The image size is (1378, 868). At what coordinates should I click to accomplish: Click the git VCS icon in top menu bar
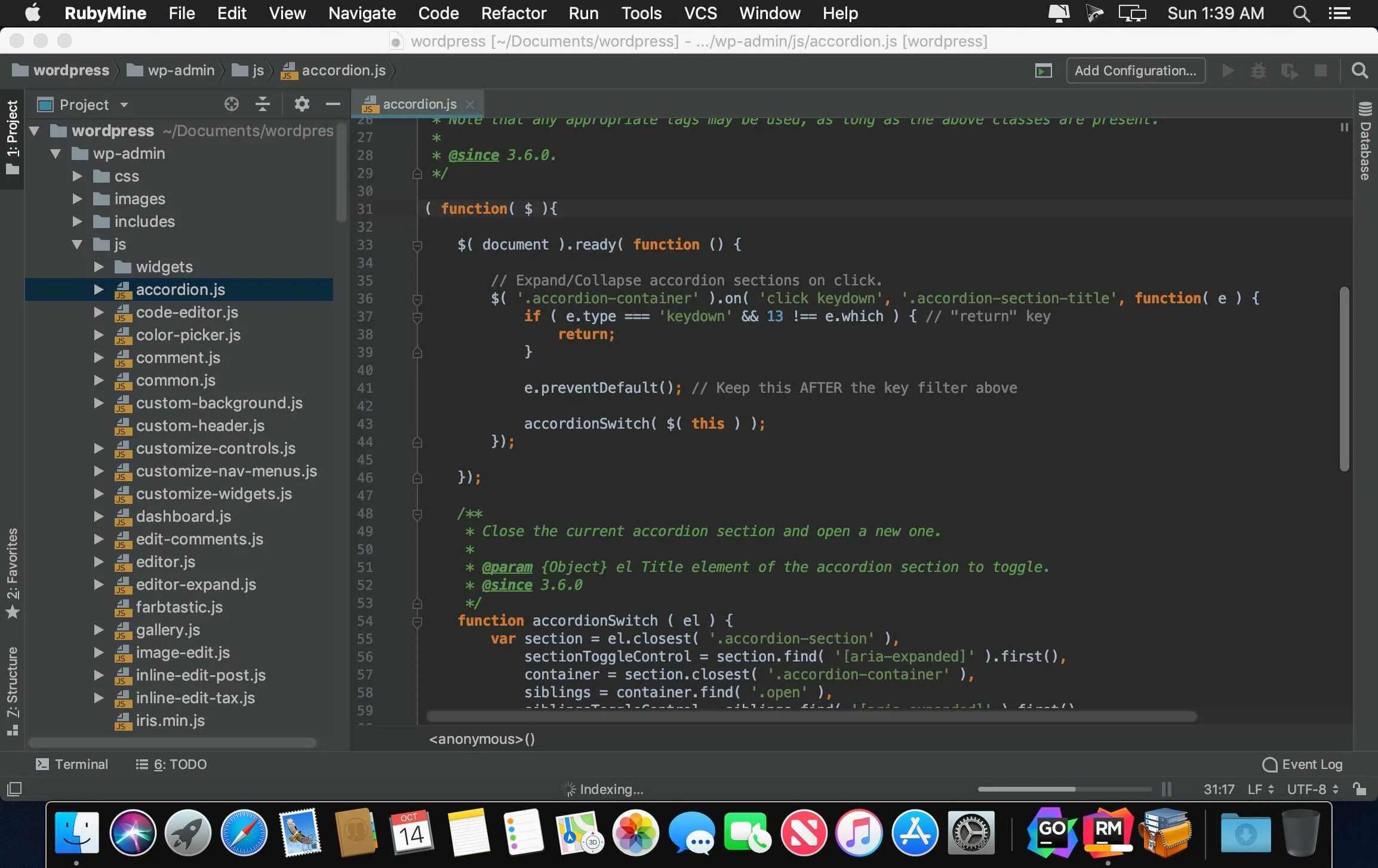point(699,13)
